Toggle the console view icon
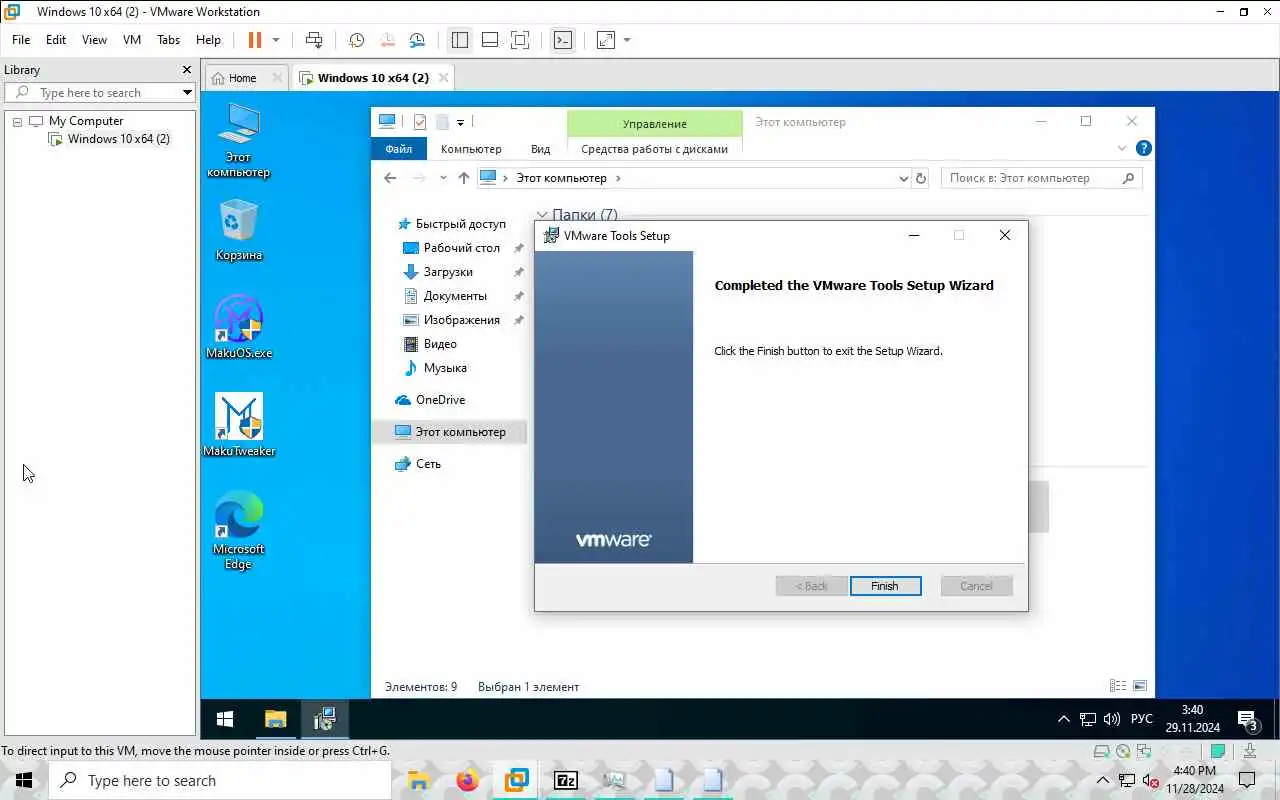 tap(563, 40)
